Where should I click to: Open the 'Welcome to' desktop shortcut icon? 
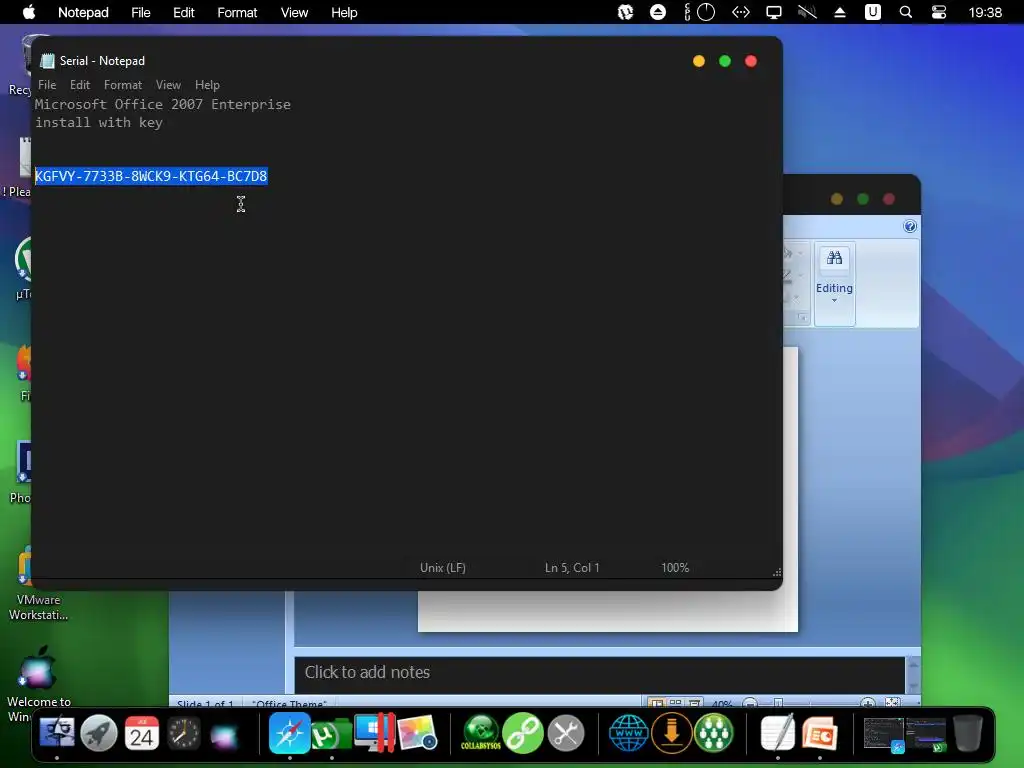(x=38, y=682)
